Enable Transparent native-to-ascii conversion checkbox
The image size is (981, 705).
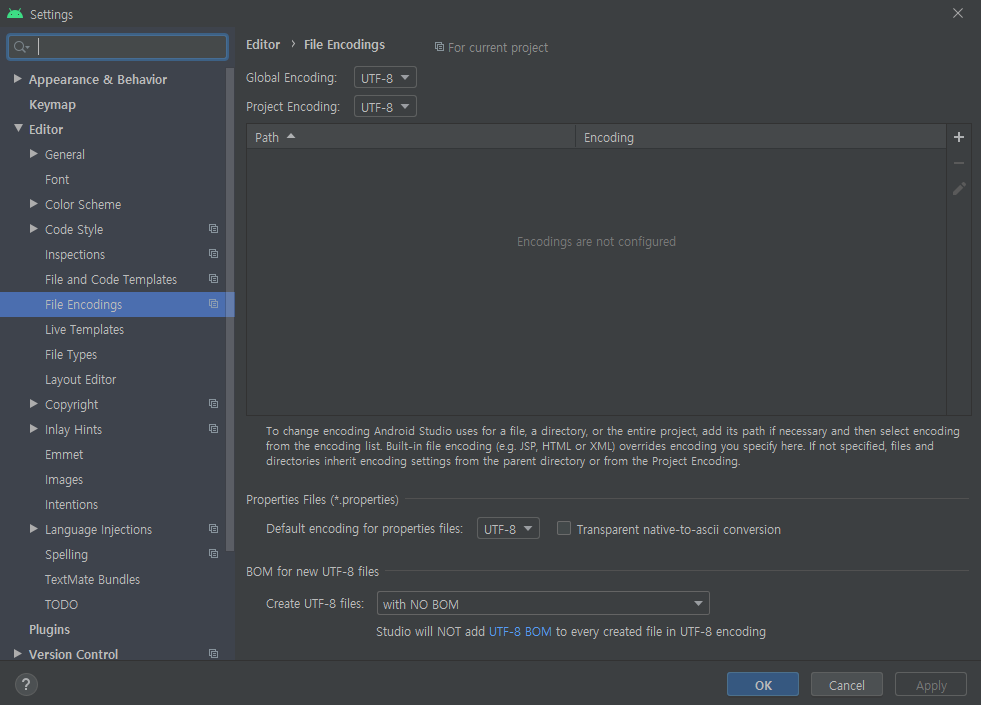(x=564, y=529)
